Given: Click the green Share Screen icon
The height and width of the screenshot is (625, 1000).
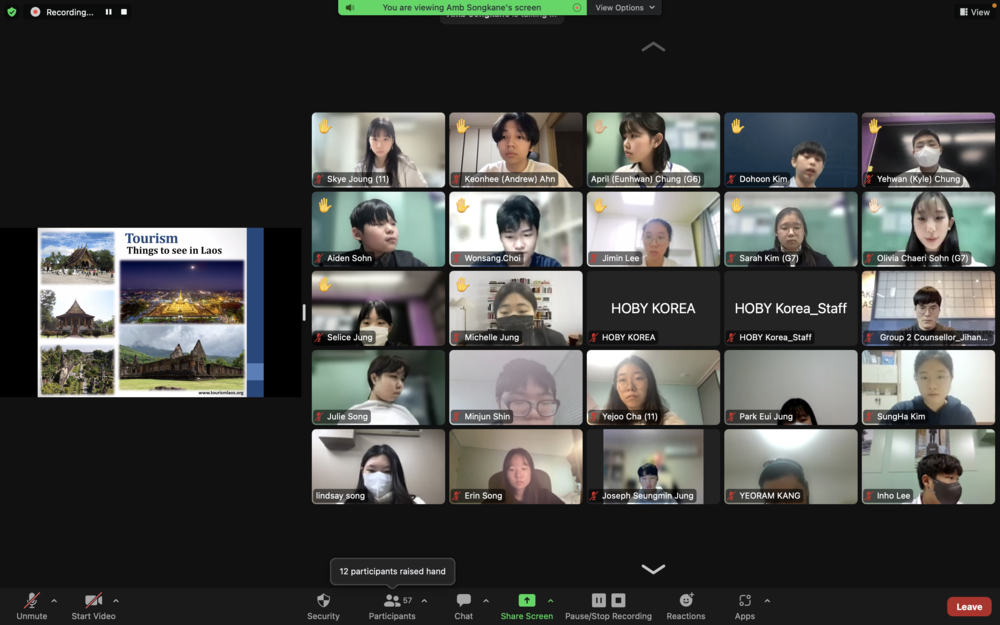Looking at the screenshot, I should 527,600.
